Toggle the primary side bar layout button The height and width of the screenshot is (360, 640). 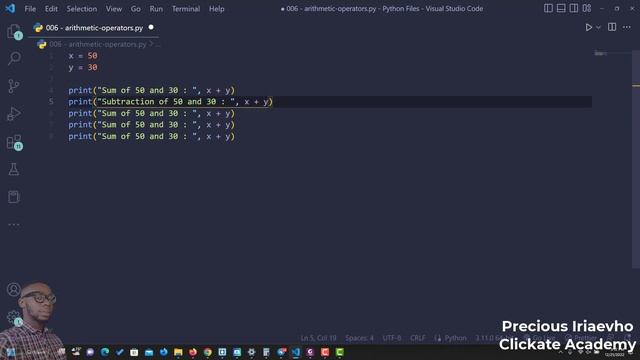click(548, 8)
